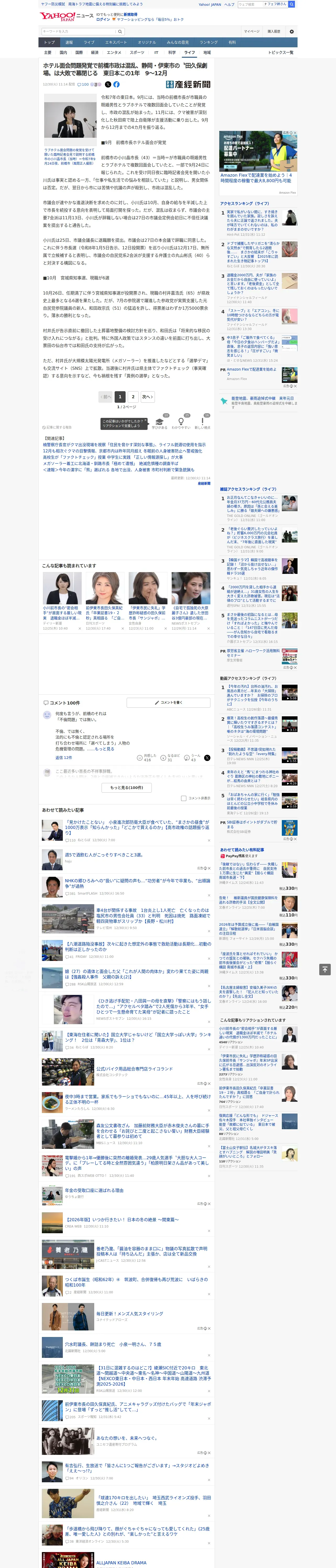Click 次へ next page button
336x1568 pixels.
147,397
